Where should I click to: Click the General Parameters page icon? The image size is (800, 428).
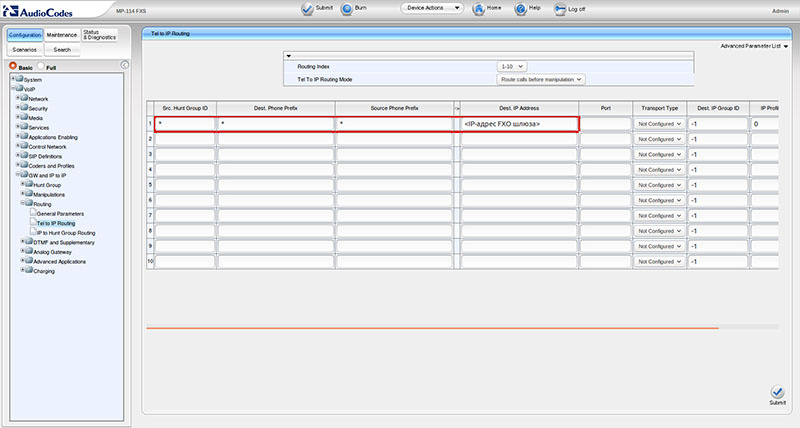[x=33, y=213]
